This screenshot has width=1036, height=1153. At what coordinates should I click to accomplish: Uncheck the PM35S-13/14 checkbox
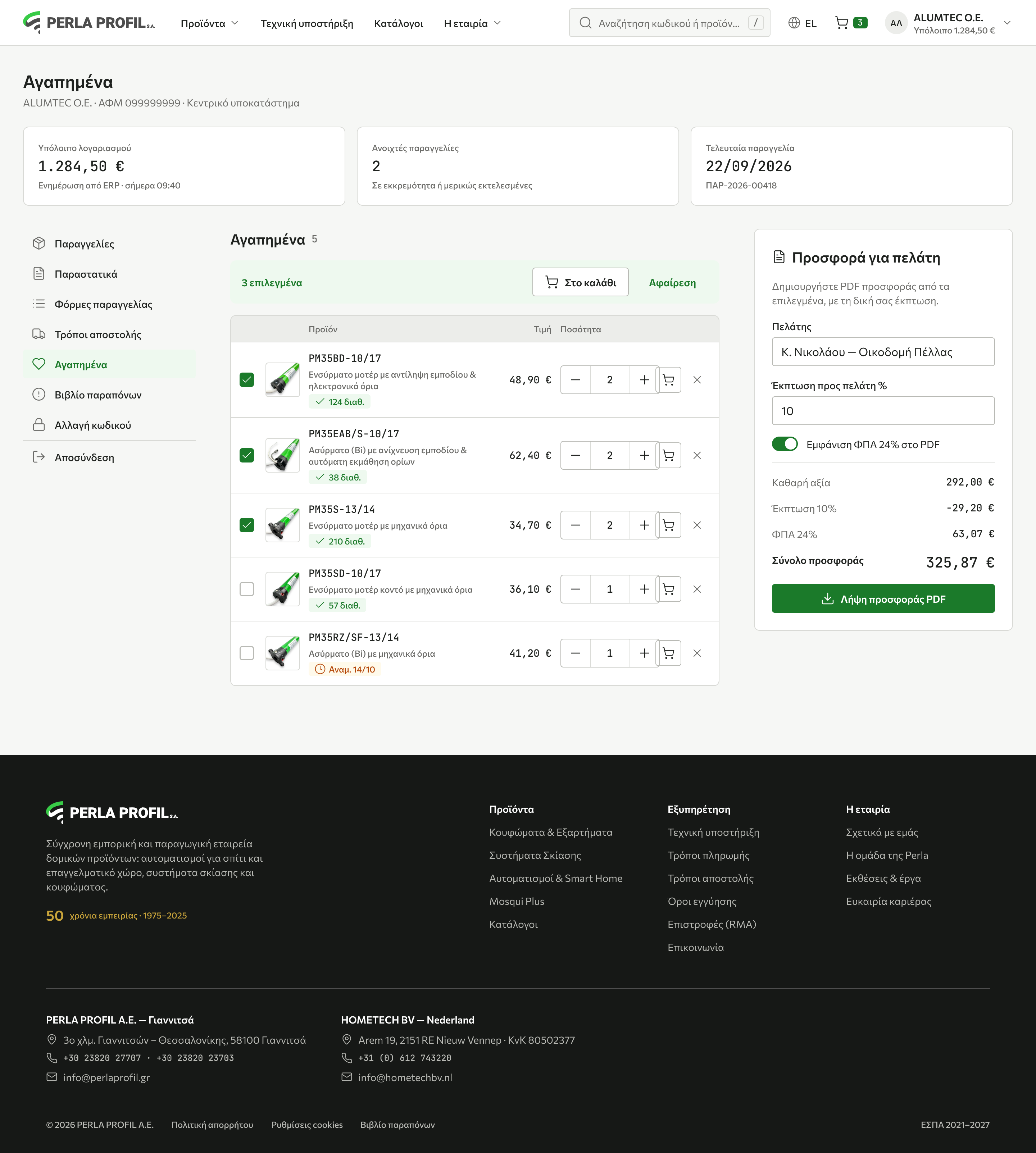[x=246, y=525]
